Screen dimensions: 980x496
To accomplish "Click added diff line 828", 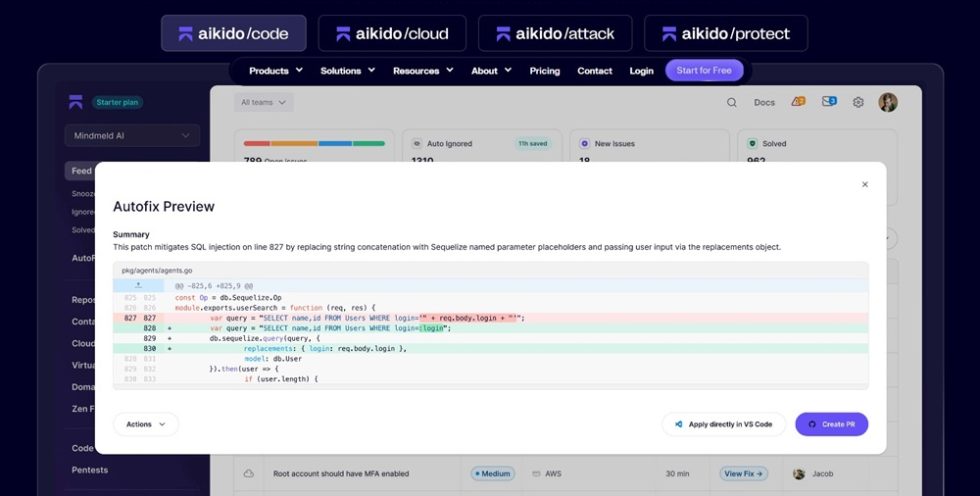I will click(491, 328).
